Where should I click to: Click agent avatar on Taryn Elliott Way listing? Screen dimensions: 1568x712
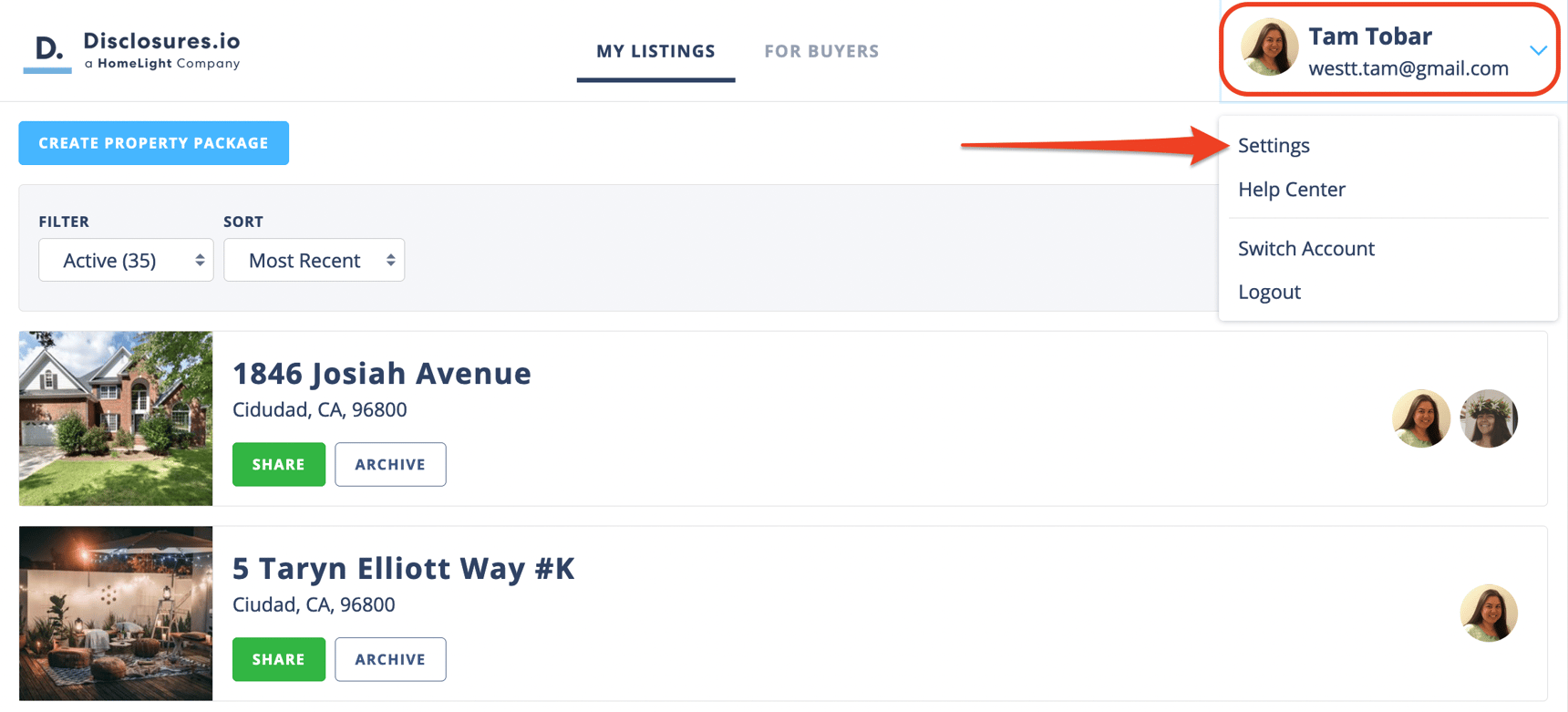1488,614
